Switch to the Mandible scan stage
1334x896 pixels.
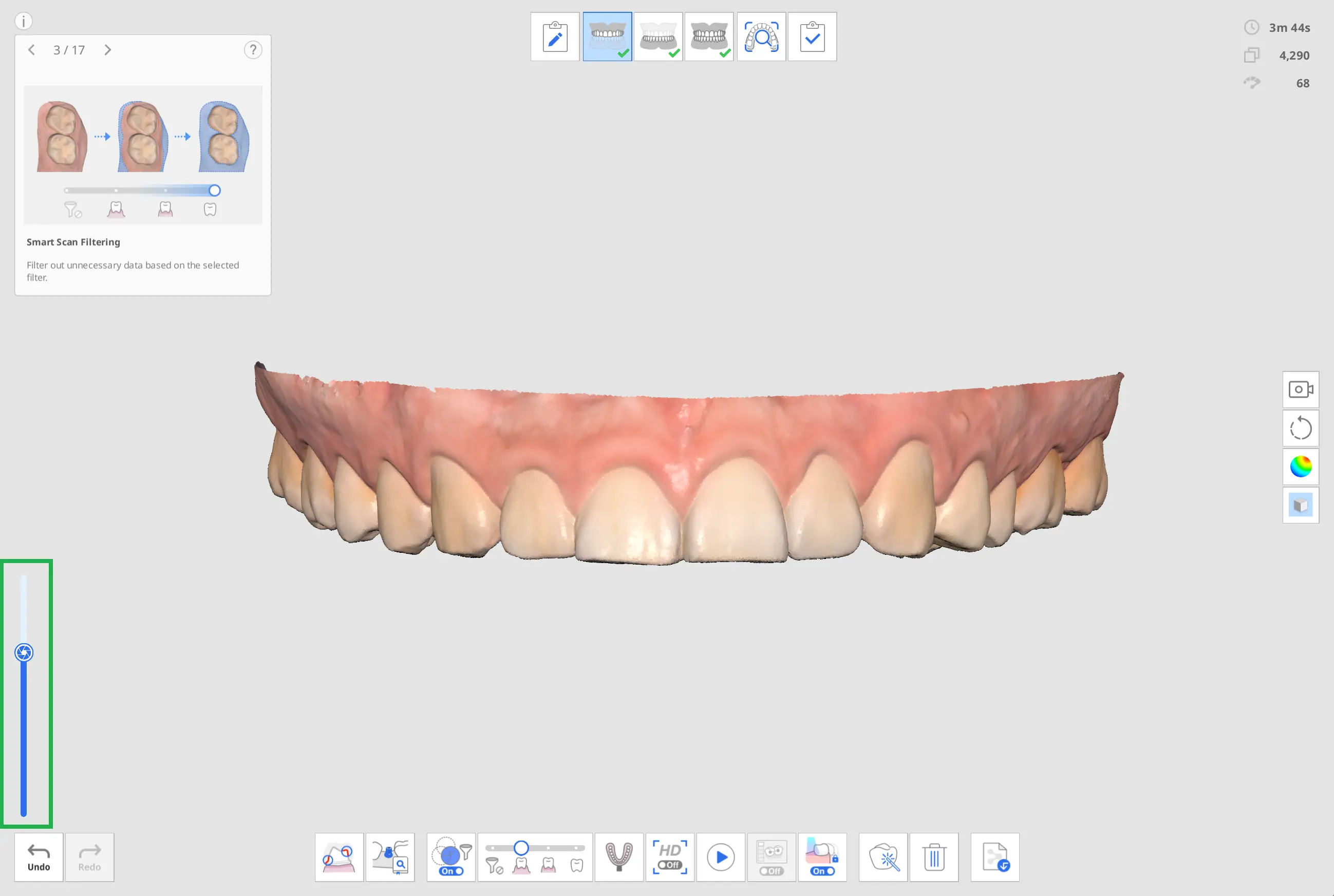(x=658, y=36)
